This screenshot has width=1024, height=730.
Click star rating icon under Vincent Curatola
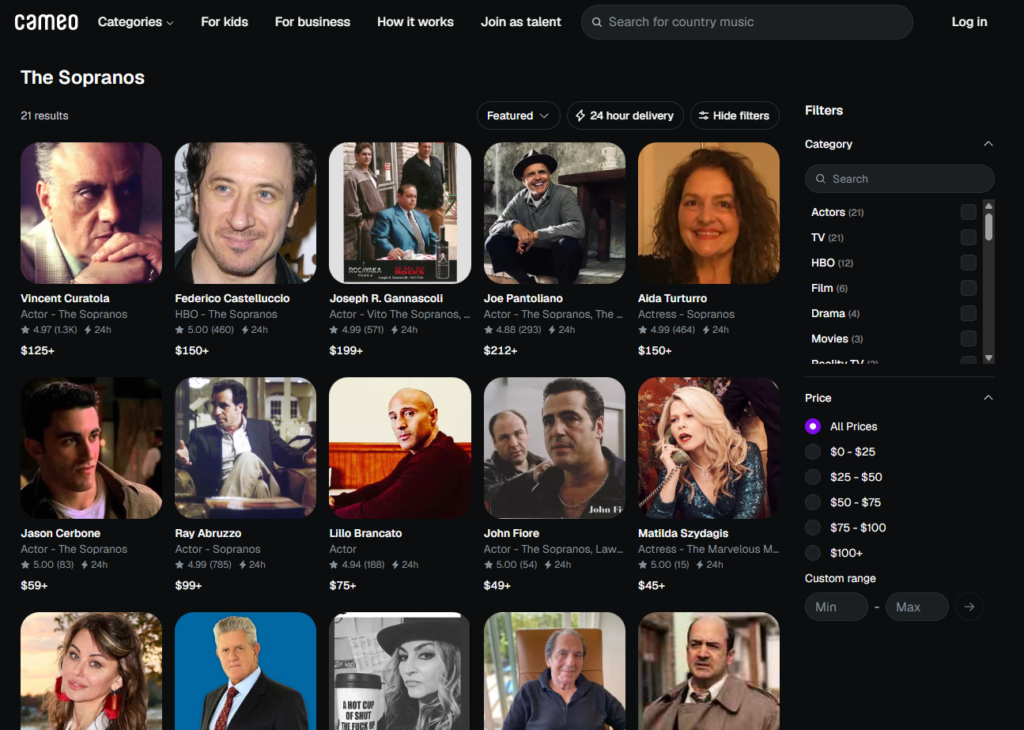[x=25, y=330]
